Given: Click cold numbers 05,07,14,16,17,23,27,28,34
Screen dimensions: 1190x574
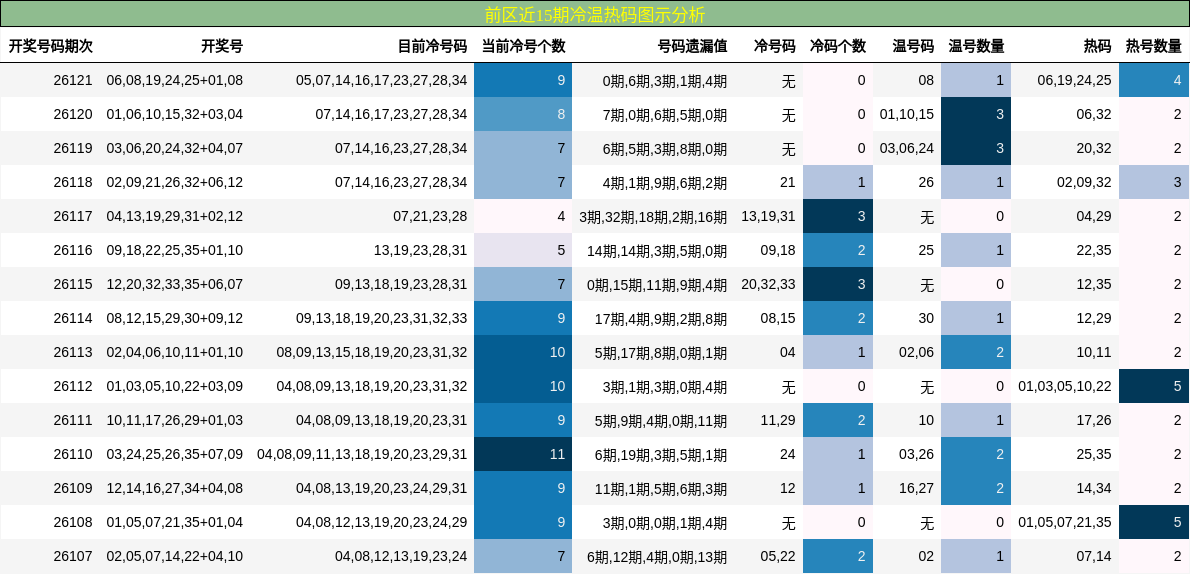Looking at the screenshot, I should (x=382, y=80).
